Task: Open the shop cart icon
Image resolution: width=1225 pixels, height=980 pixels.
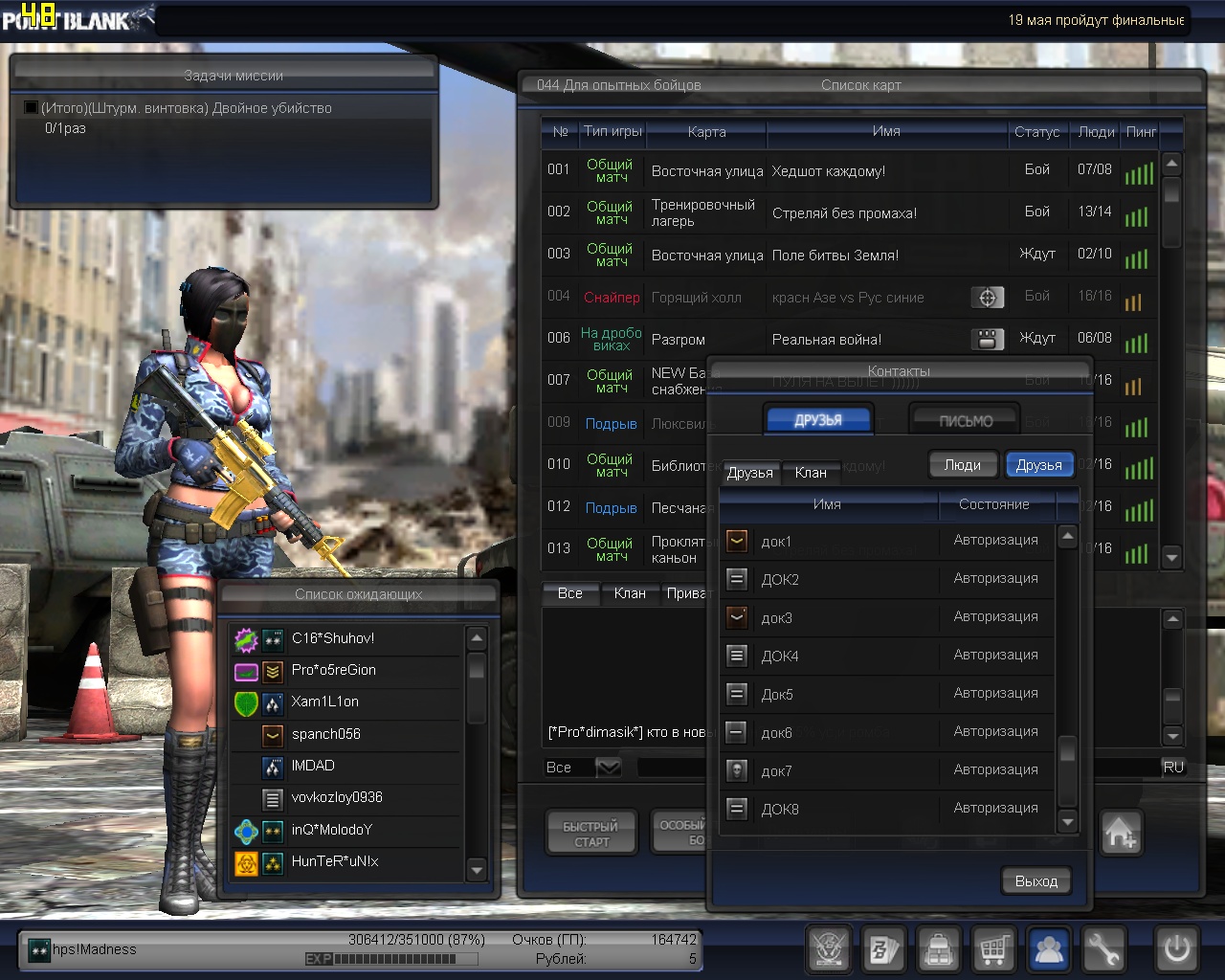Action: point(994,949)
